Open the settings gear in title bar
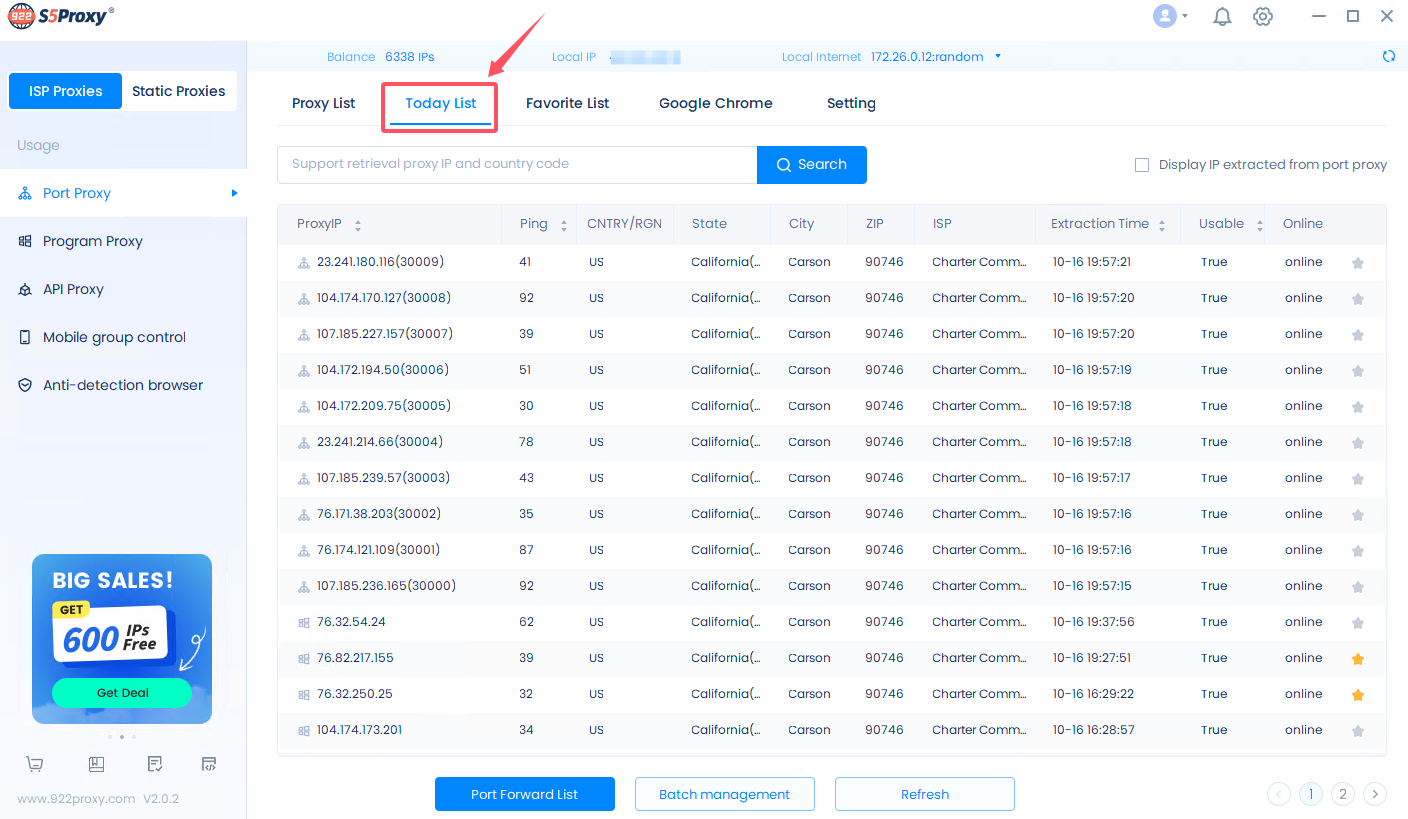This screenshot has width=1408, height=819. coord(1263,17)
